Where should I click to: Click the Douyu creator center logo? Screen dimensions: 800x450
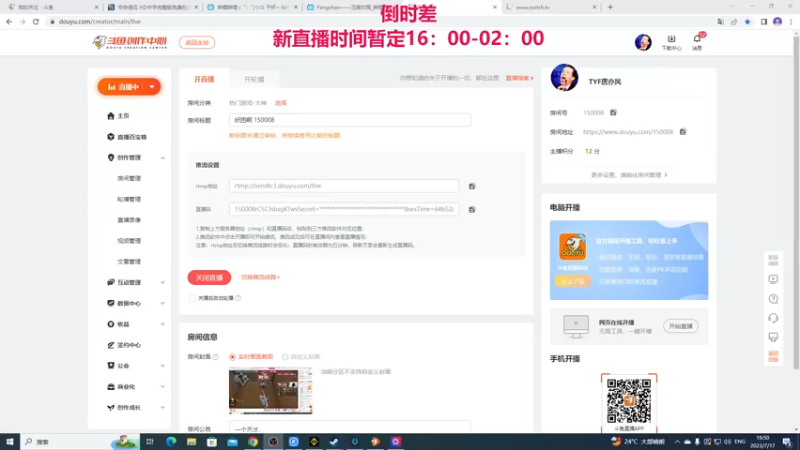point(130,42)
